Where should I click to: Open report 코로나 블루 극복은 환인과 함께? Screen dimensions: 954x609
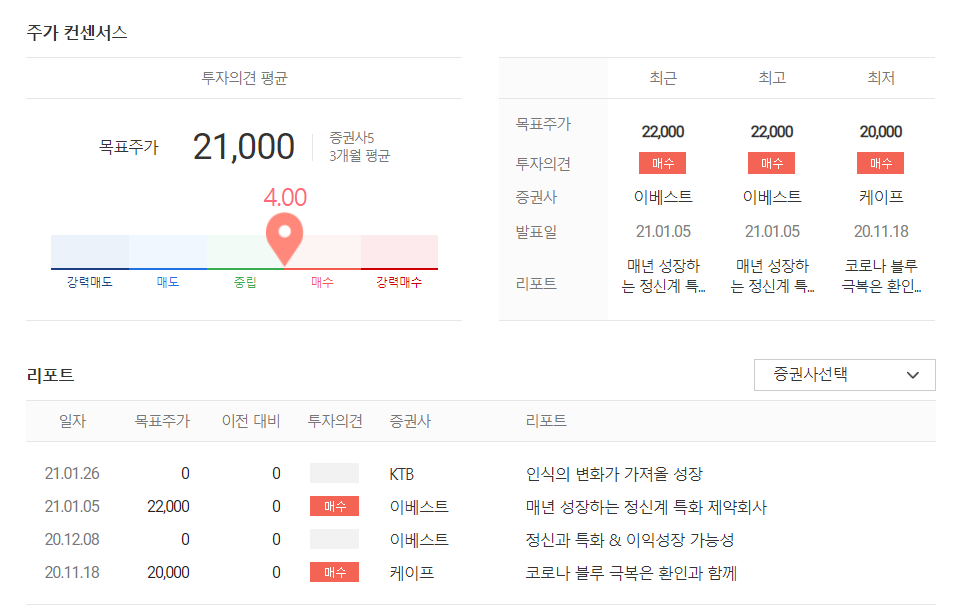[631, 572]
